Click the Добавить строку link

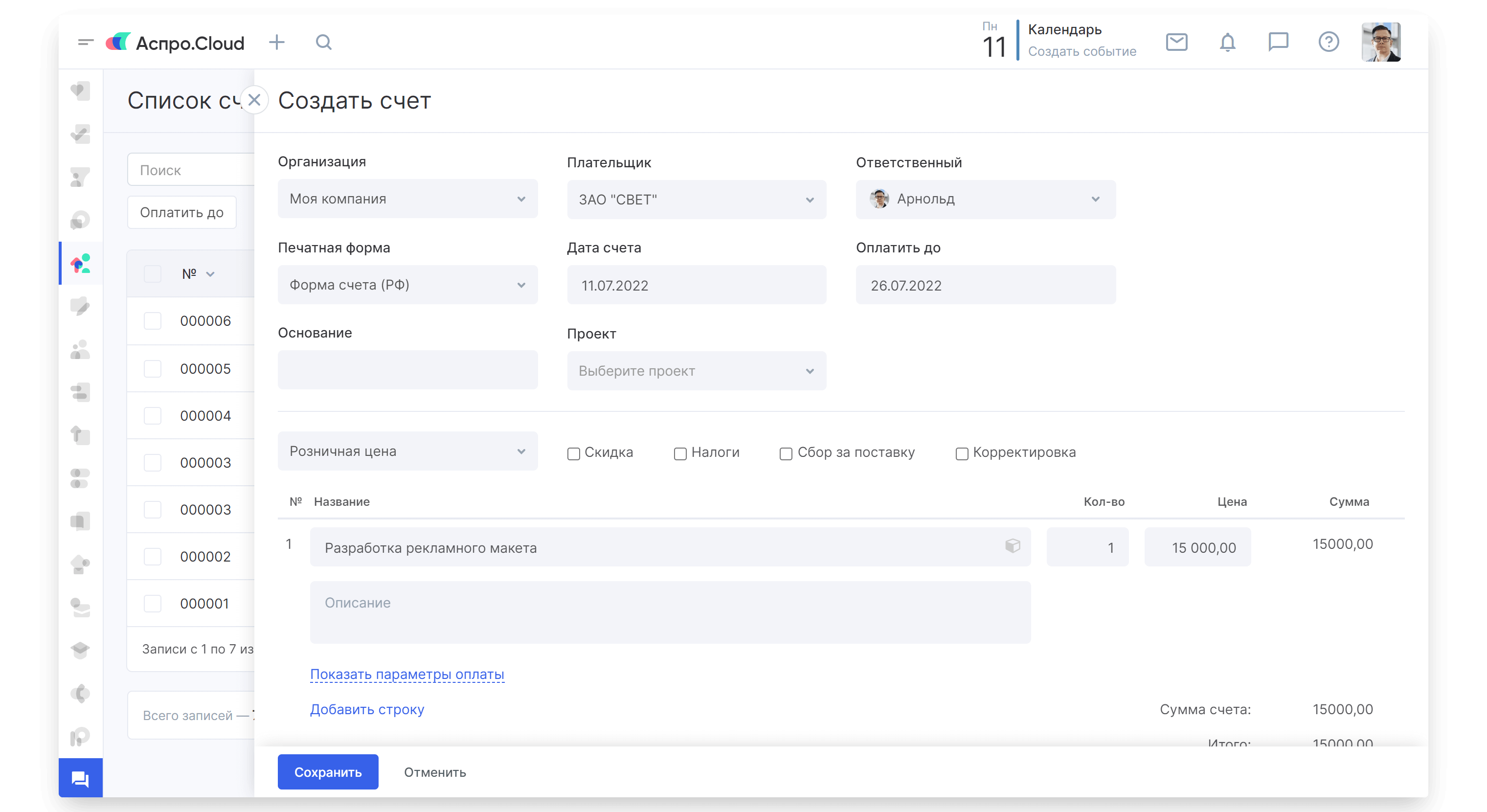click(366, 709)
